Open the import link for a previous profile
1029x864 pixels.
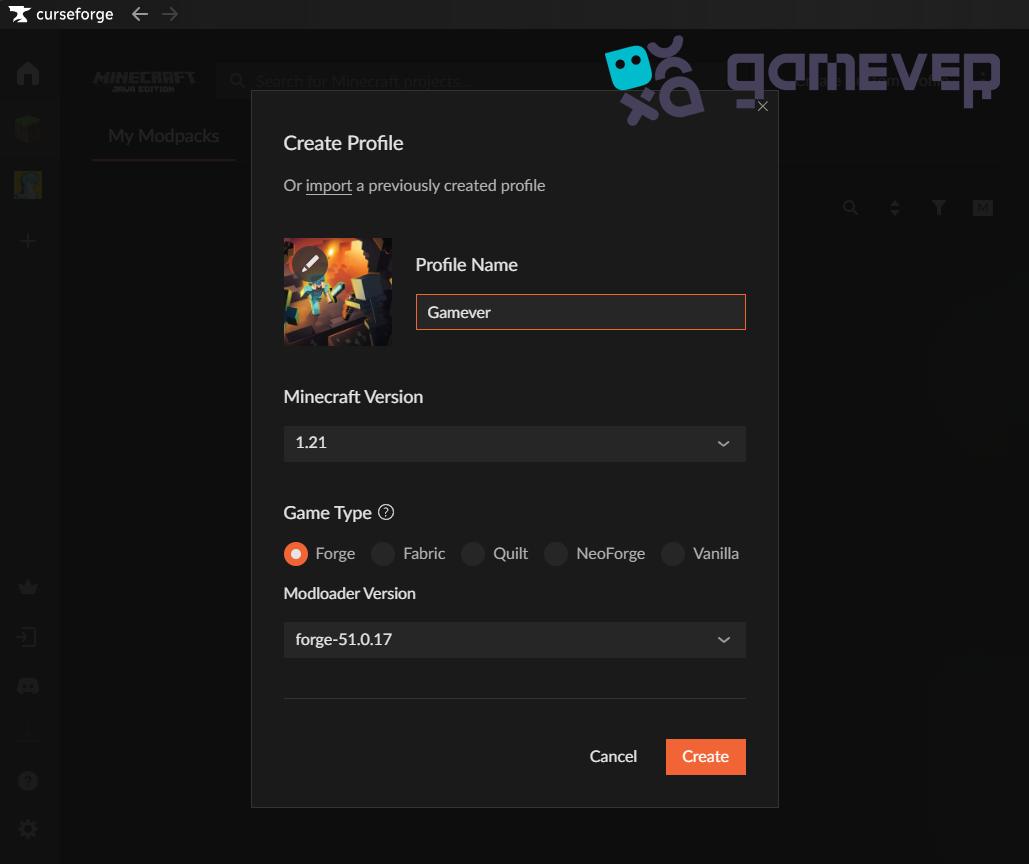click(329, 185)
